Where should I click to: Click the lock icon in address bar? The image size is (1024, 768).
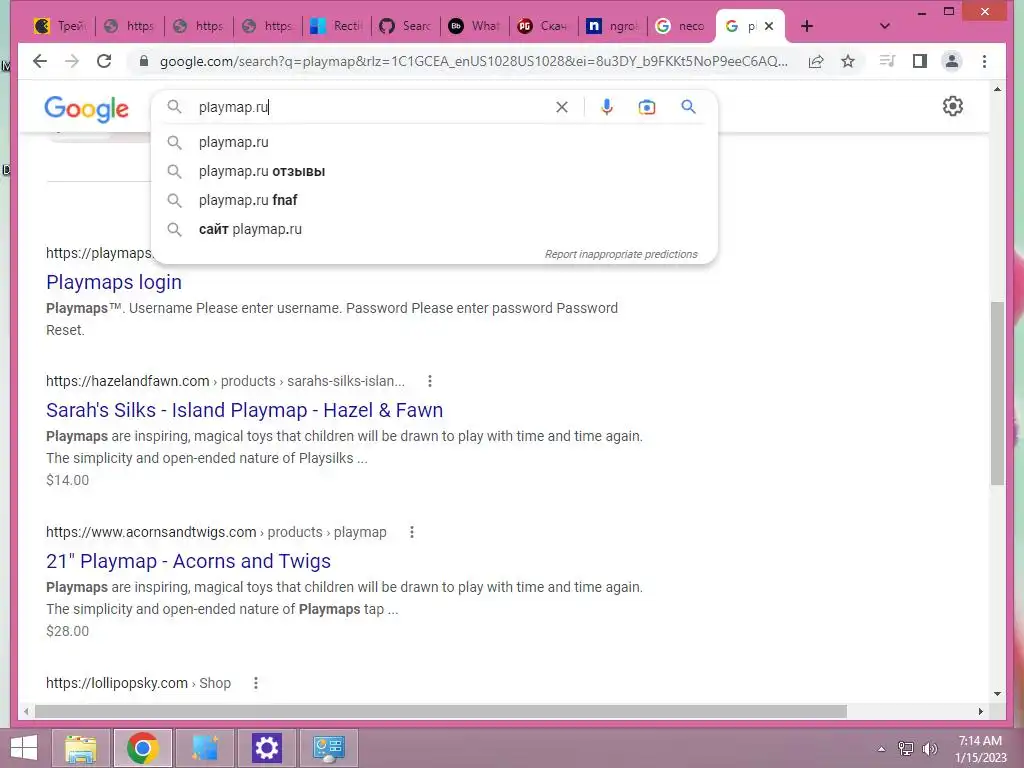(145, 61)
